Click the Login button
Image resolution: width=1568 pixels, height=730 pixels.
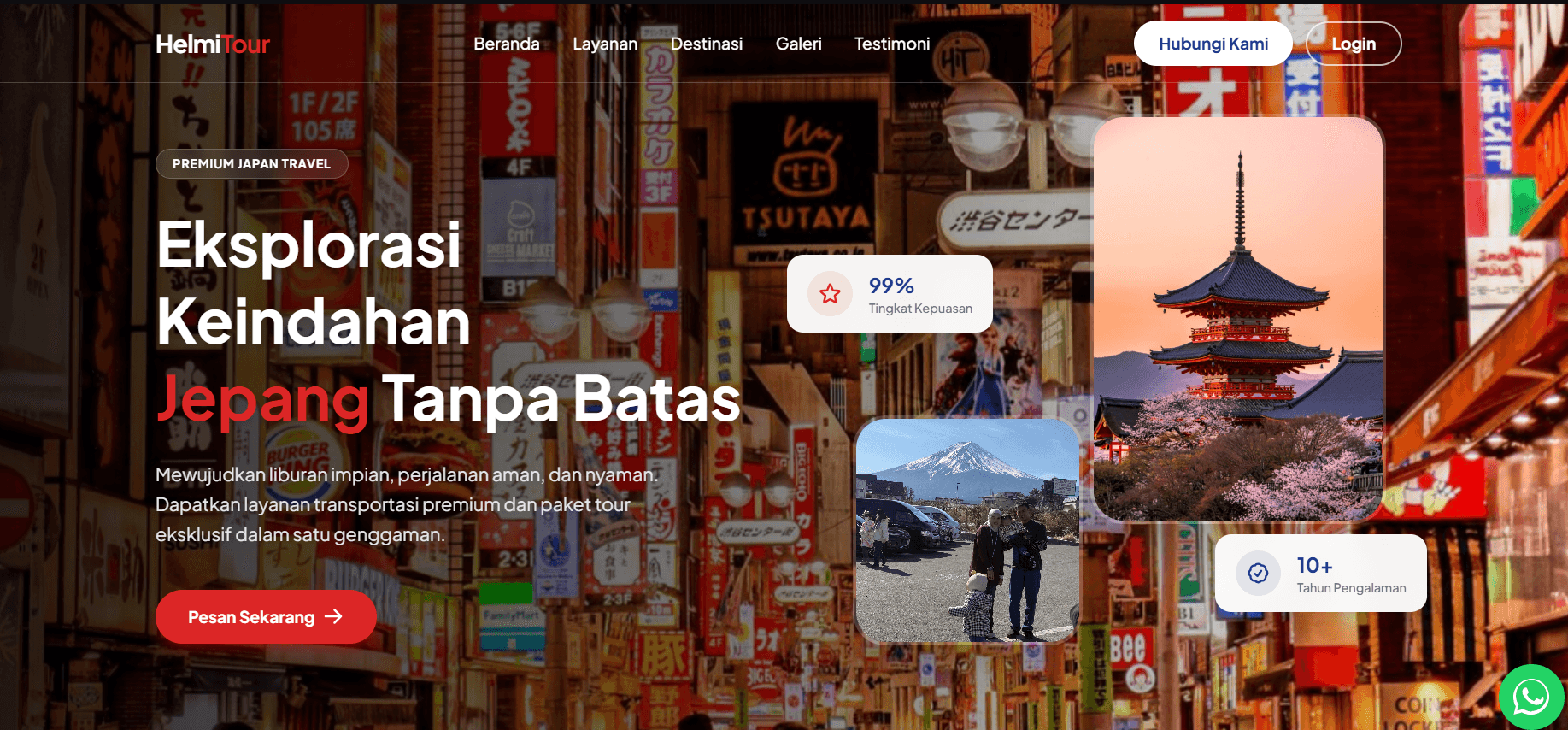point(1354,44)
